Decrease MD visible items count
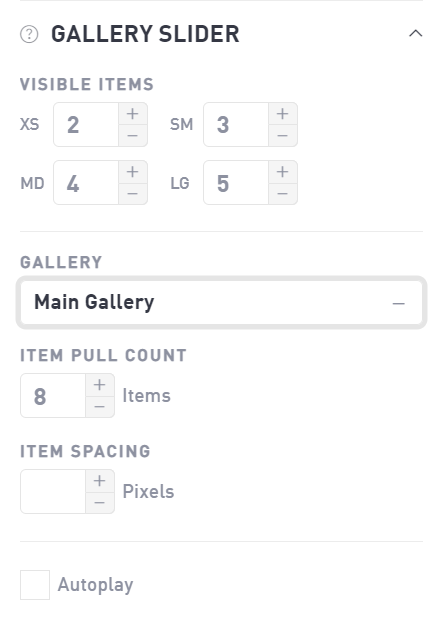448x619 pixels. click(133, 193)
